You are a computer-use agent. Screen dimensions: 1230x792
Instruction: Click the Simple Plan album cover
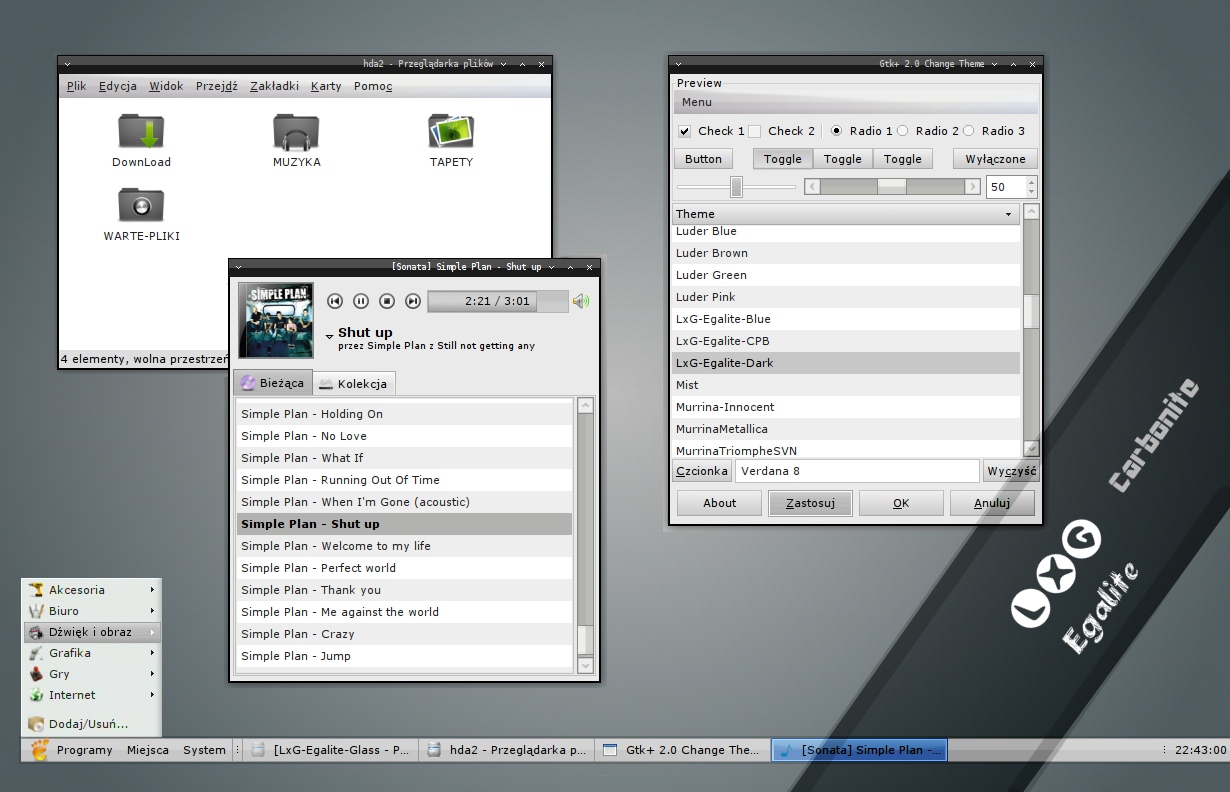pos(276,320)
